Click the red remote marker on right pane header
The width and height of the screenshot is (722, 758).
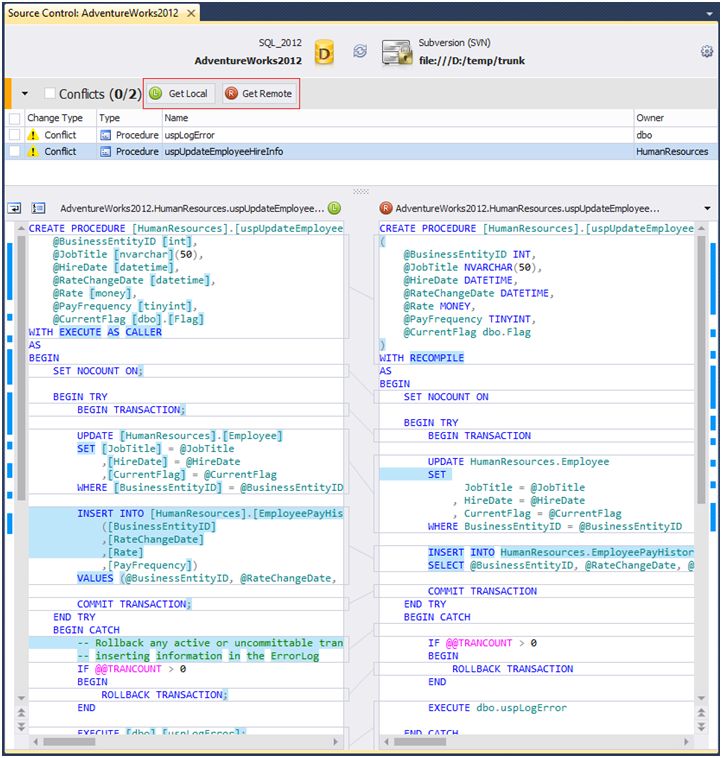click(385, 208)
